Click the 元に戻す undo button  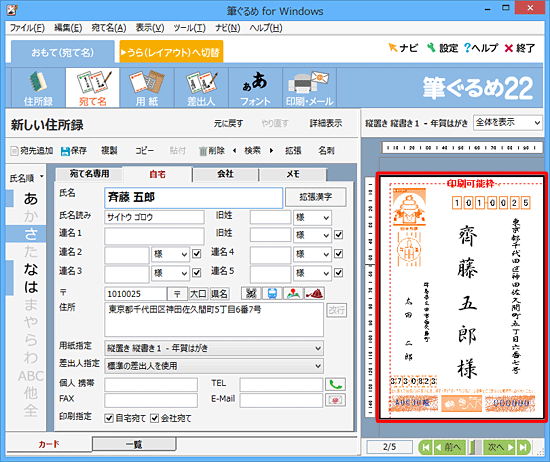pos(228,123)
